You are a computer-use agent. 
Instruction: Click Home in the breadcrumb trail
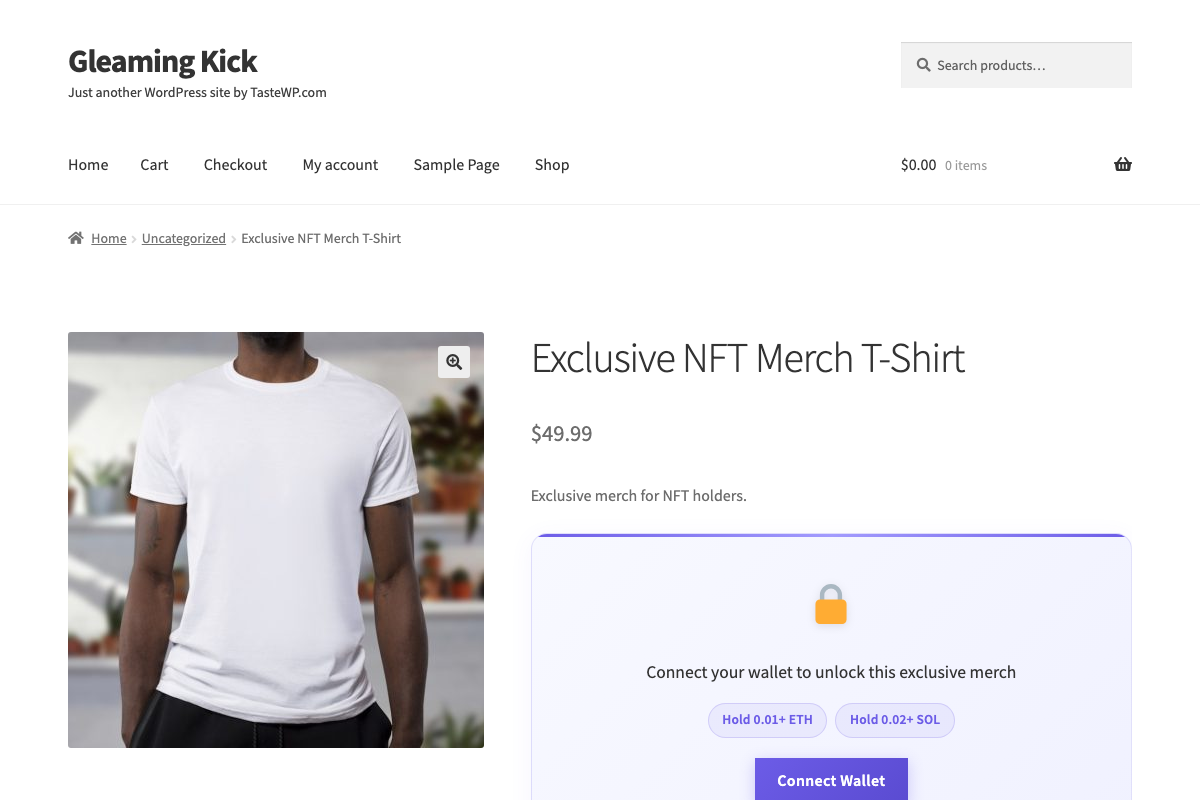pyautogui.click(x=109, y=238)
